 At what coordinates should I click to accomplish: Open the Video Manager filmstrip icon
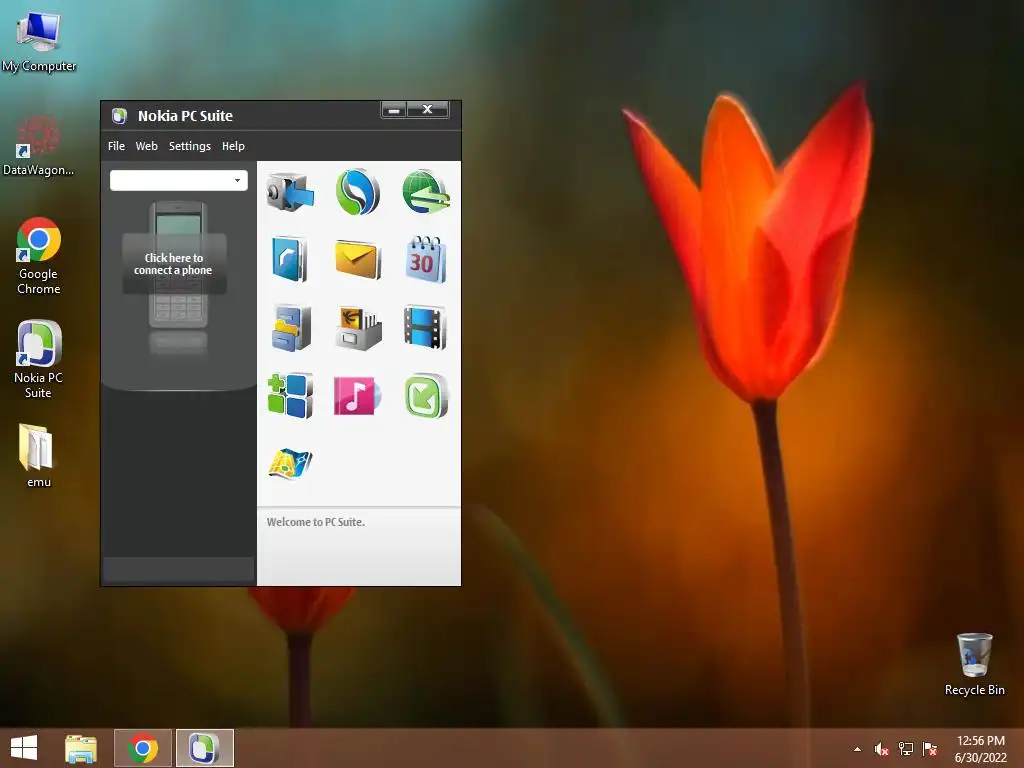click(x=425, y=327)
